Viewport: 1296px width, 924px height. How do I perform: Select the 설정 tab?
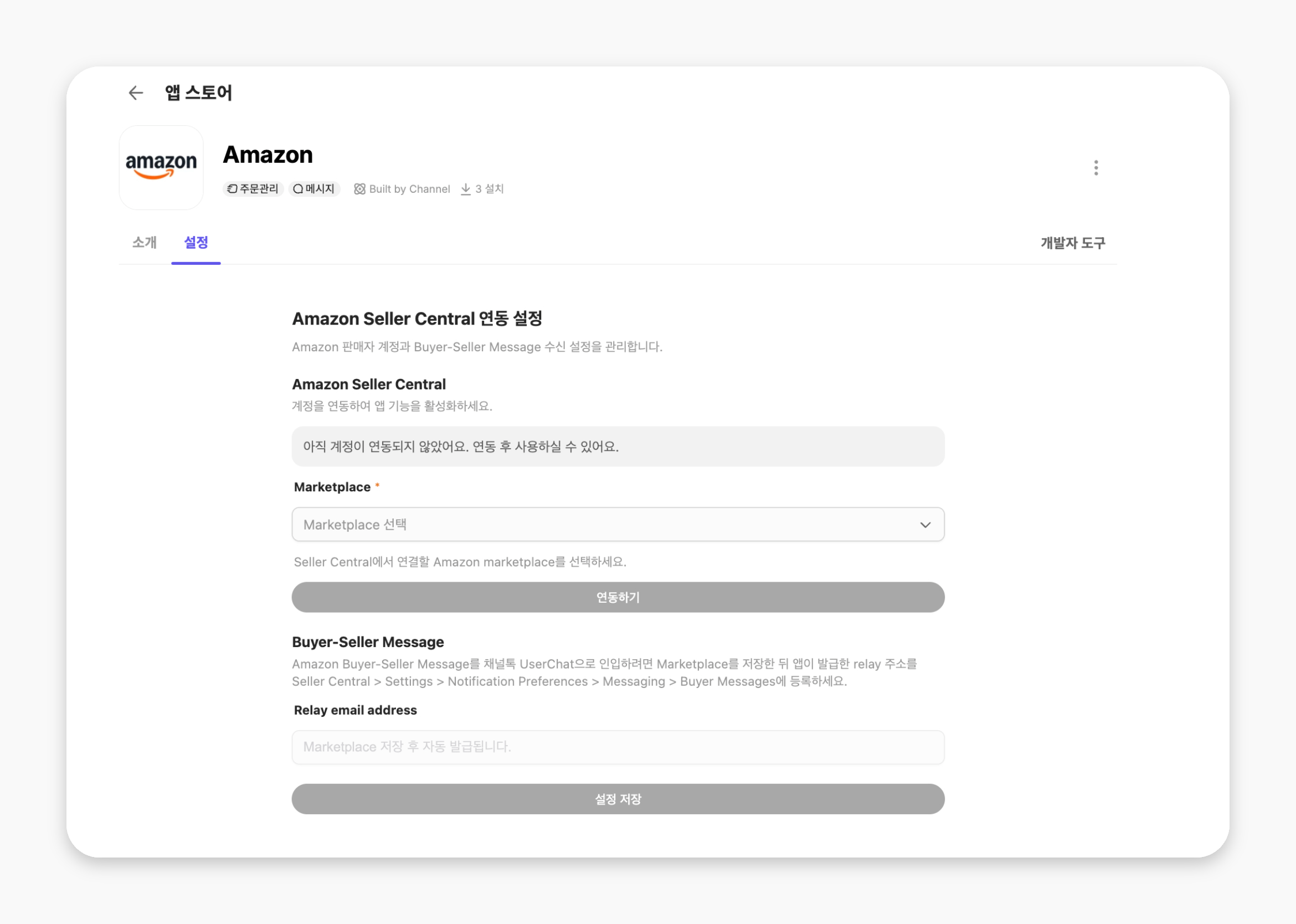(196, 243)
